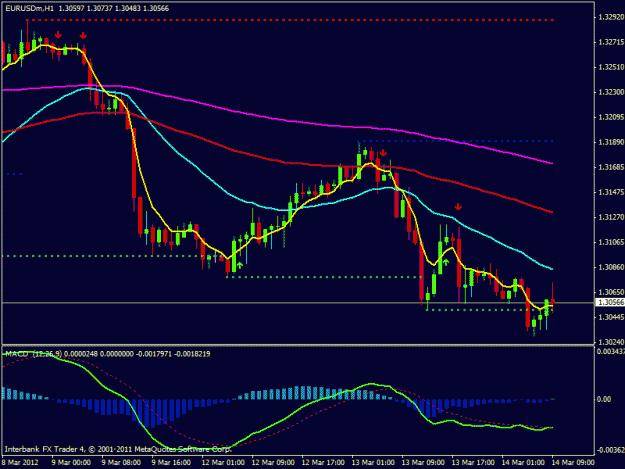Click the 12 Mar 17:00 time label

pyautogui.click(x=323, y=462)
